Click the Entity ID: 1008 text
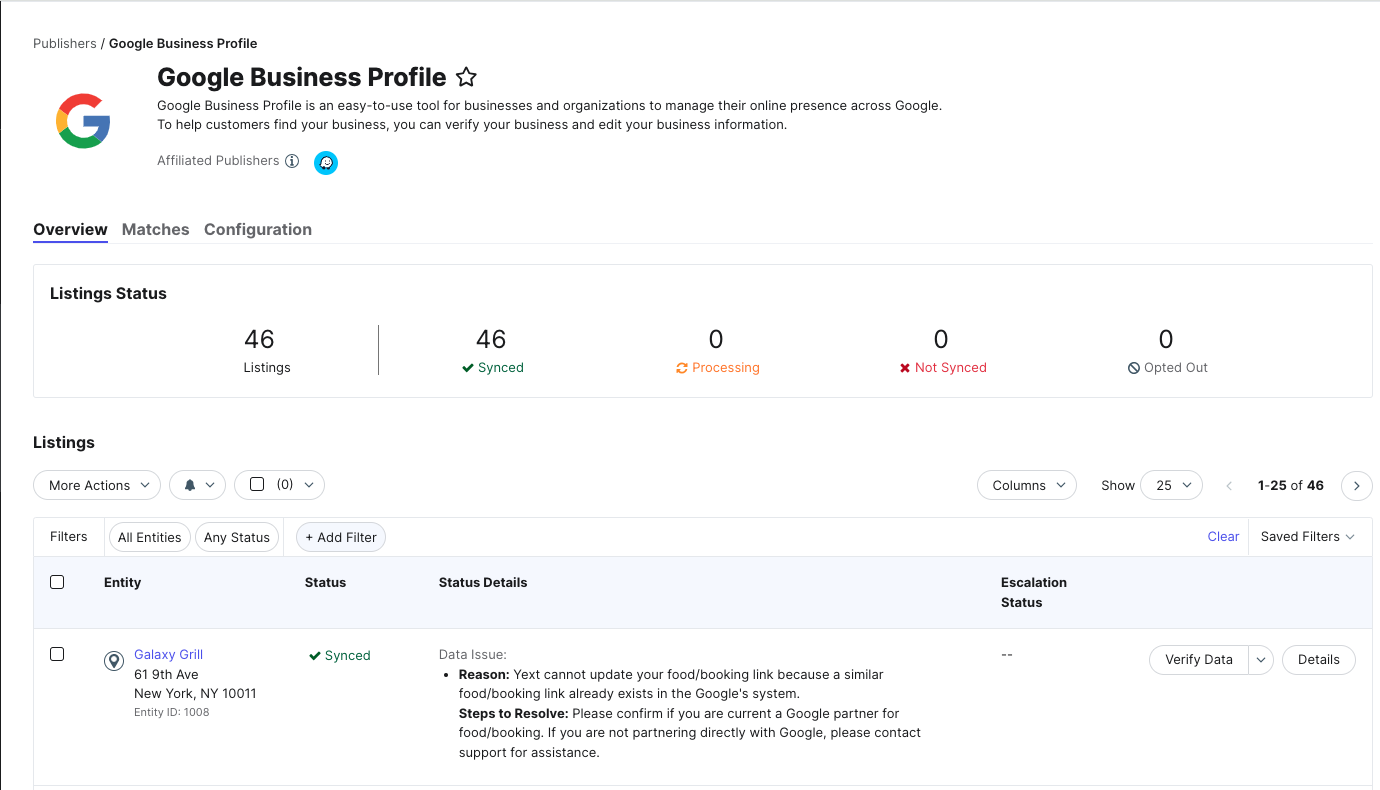 point(172,712)
